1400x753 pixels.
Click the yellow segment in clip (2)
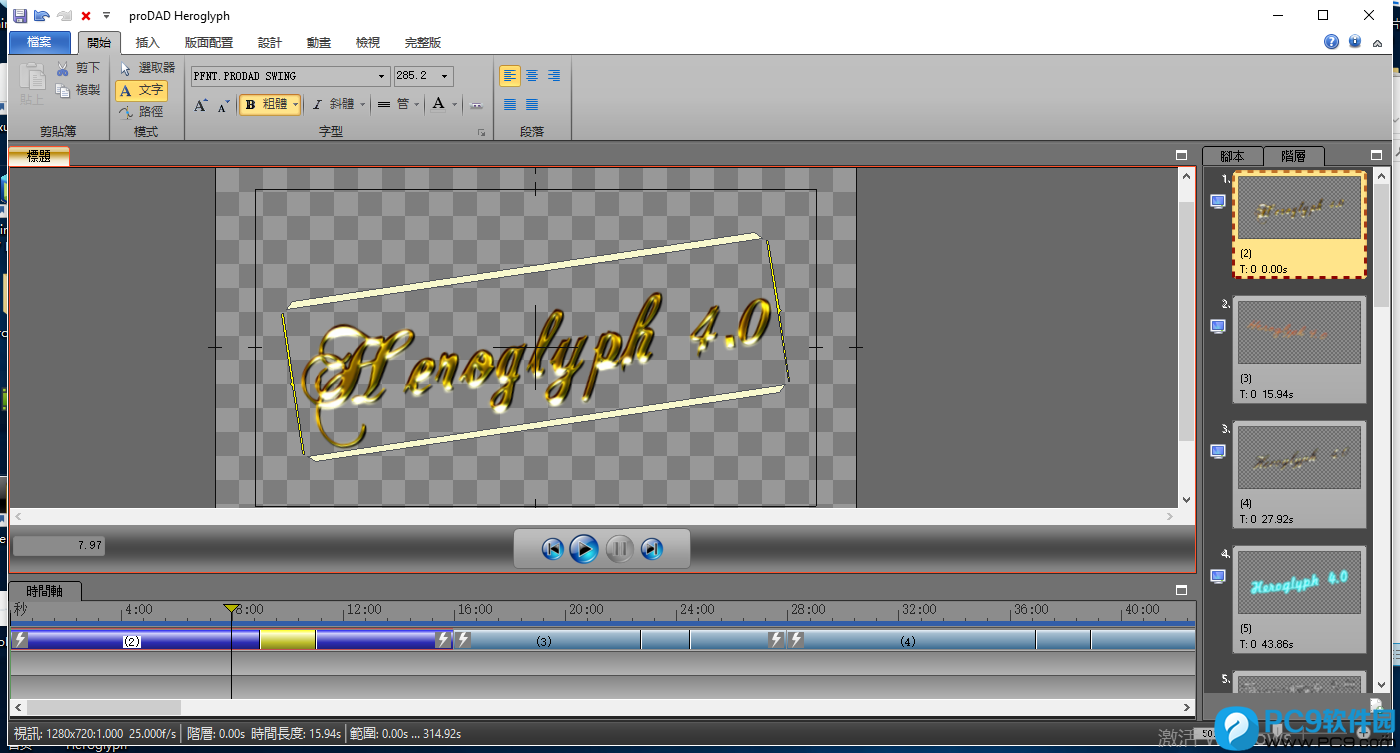tap(288, 640)
